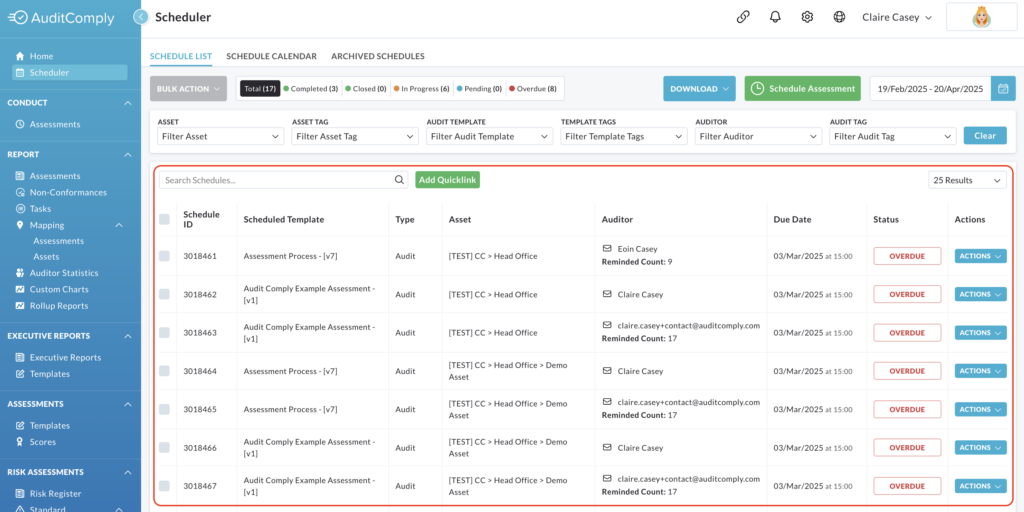This screenshot has height=512, width=1024.
Task: Select the Schedule List tab
Action: (x=181, y=56)
